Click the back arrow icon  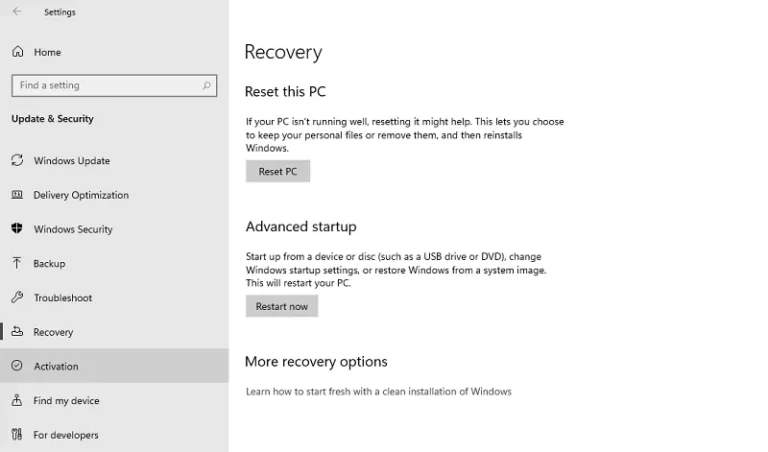(x=17, y=11)
